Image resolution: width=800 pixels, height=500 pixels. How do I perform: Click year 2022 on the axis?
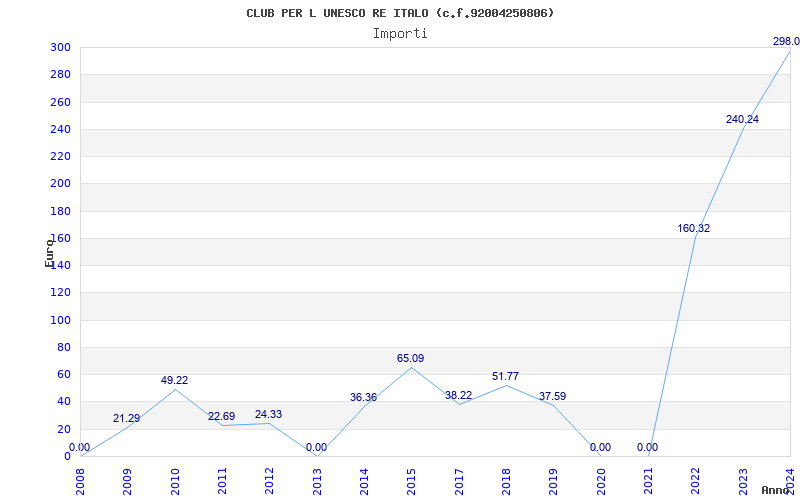(694, 480)
